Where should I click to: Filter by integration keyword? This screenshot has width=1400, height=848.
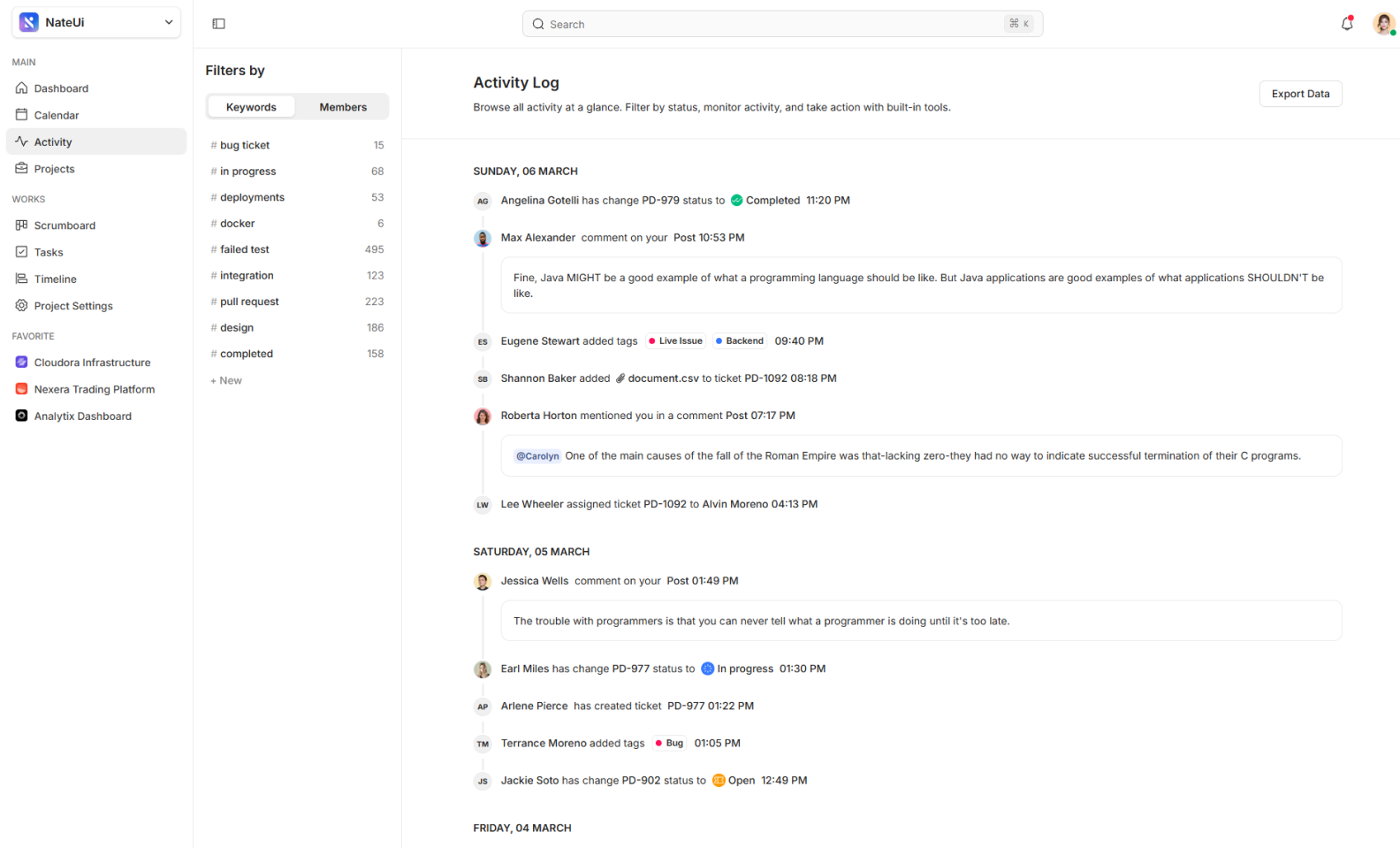(297, 275)
